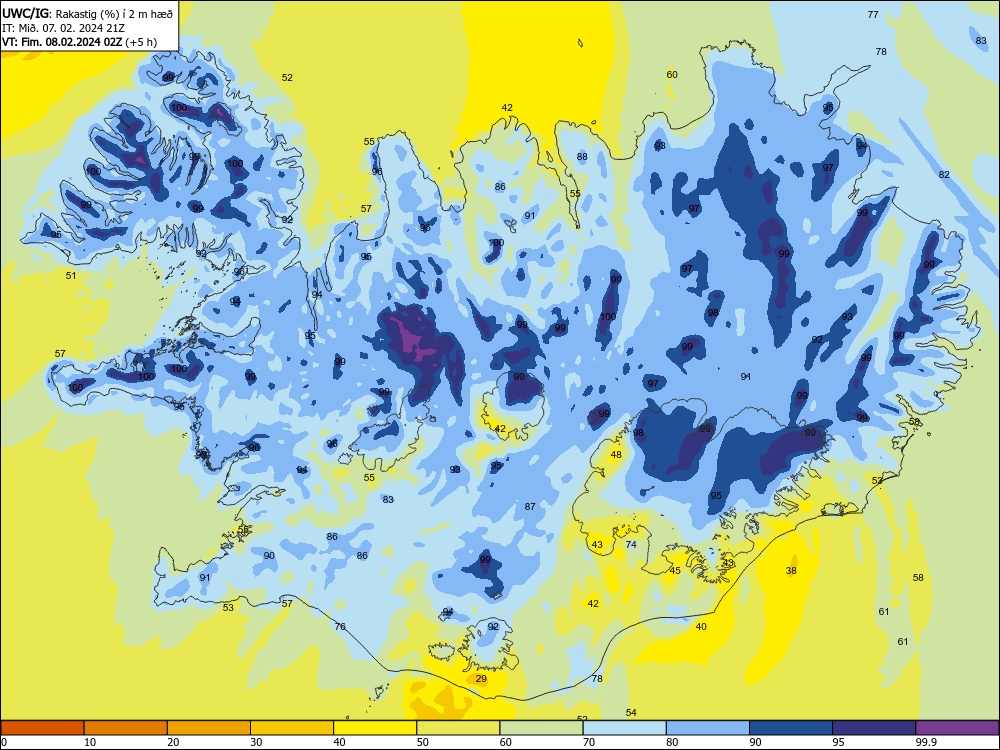Click the legend tick label 70
1000x750 pixels.
589,742
